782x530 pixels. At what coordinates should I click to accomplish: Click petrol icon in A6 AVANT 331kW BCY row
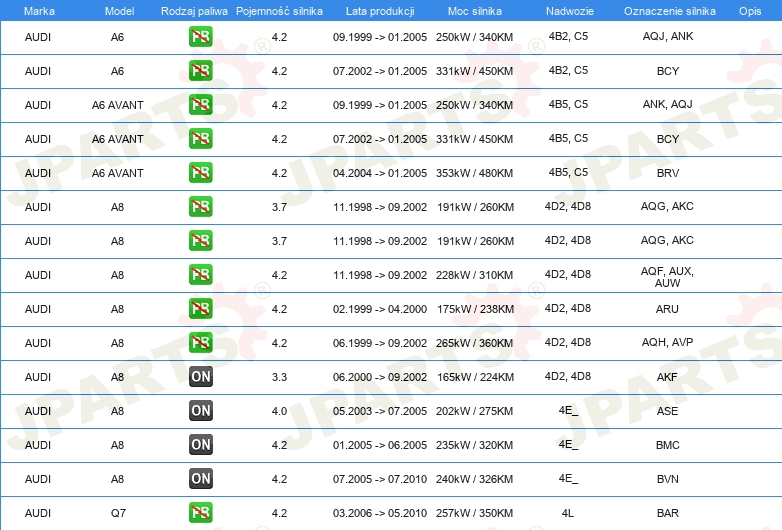(x=200, y=139)
